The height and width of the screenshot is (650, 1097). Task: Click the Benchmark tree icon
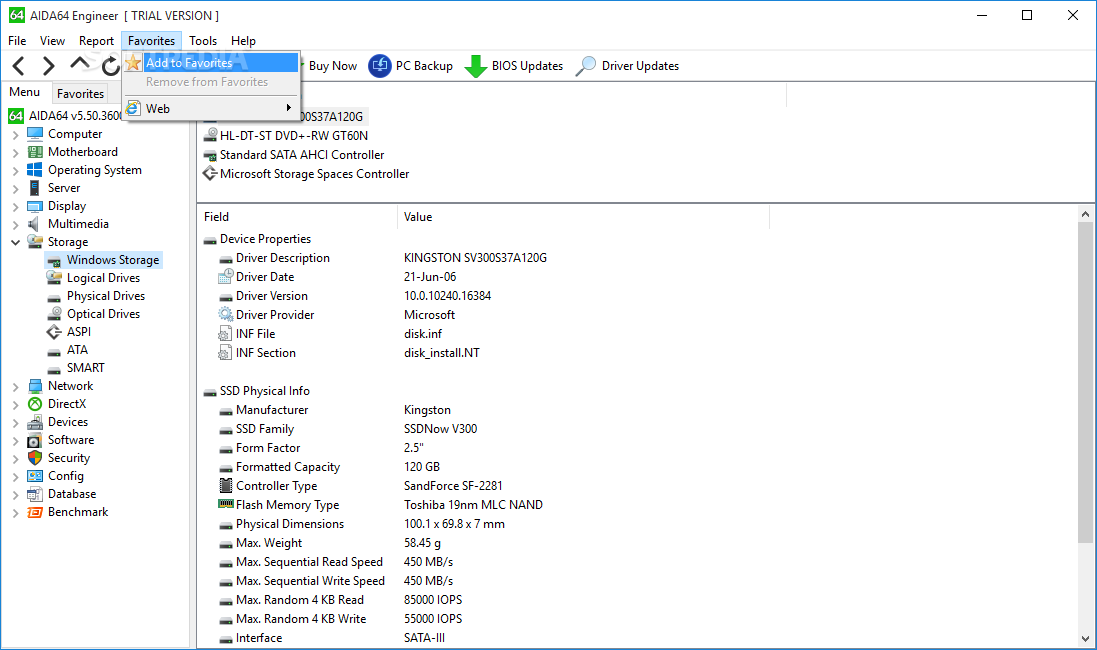click(35, 512)
